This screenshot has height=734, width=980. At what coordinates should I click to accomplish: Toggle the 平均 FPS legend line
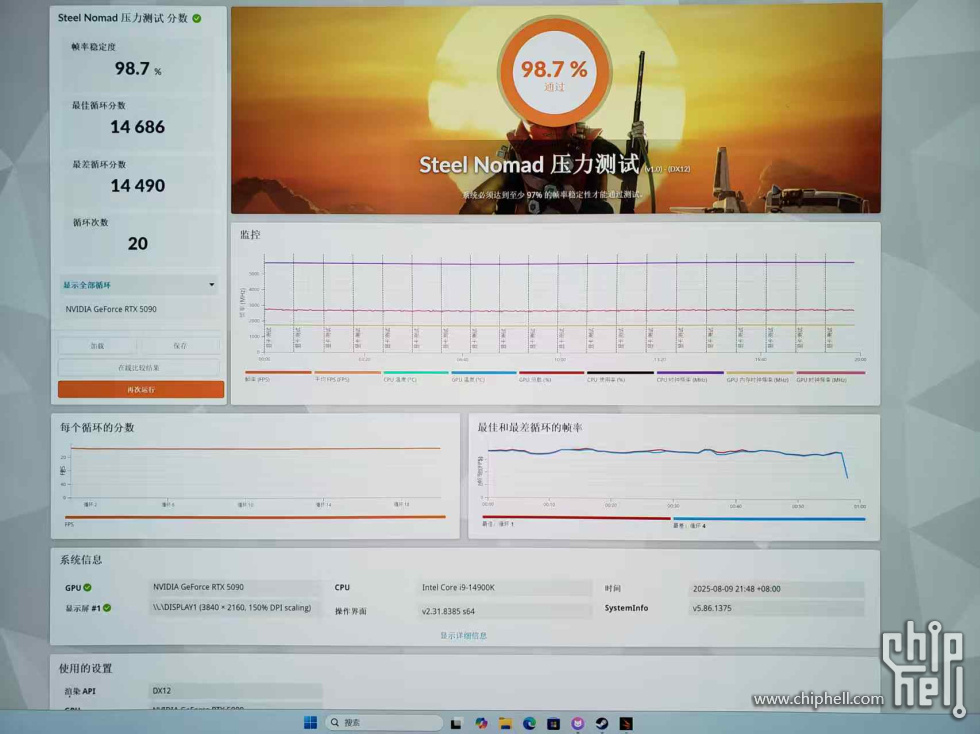[347, 373]
